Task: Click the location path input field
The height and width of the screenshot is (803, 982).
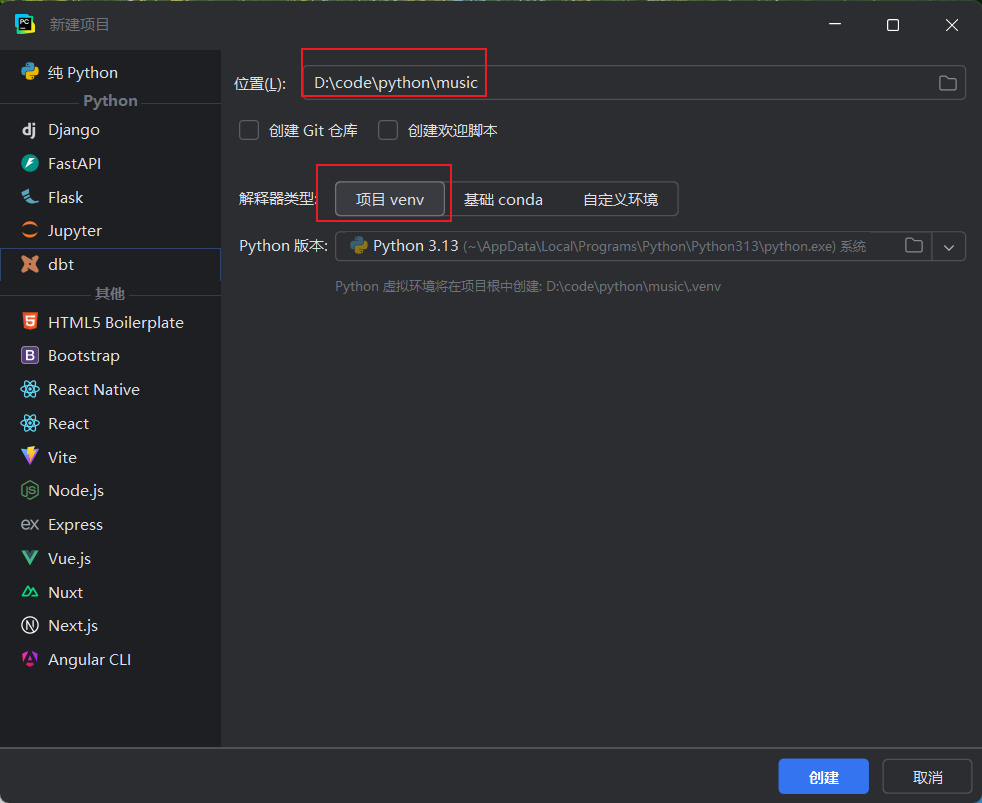Action: tap(634, 83)
